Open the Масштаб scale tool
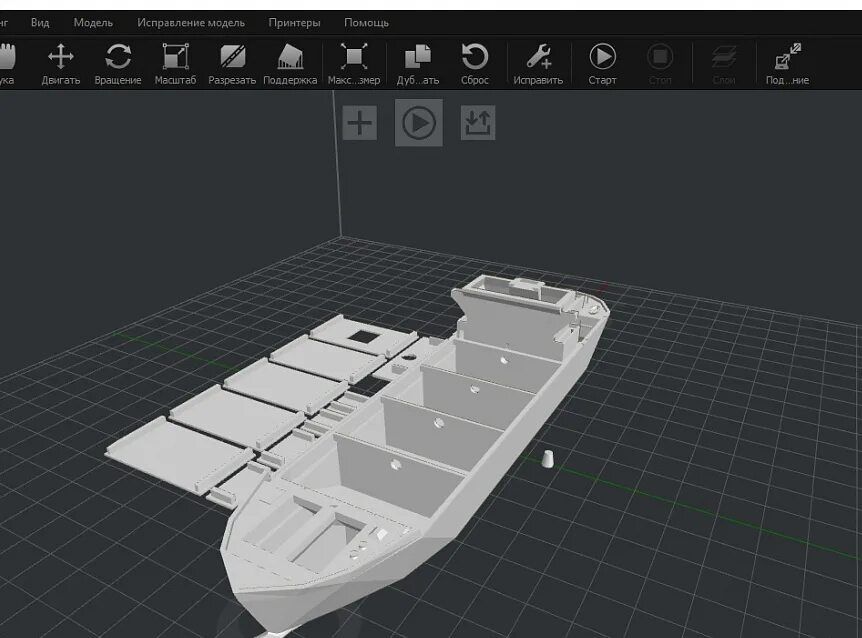Image resolution: width=862 pixels, height=638 pixels. 175,64
